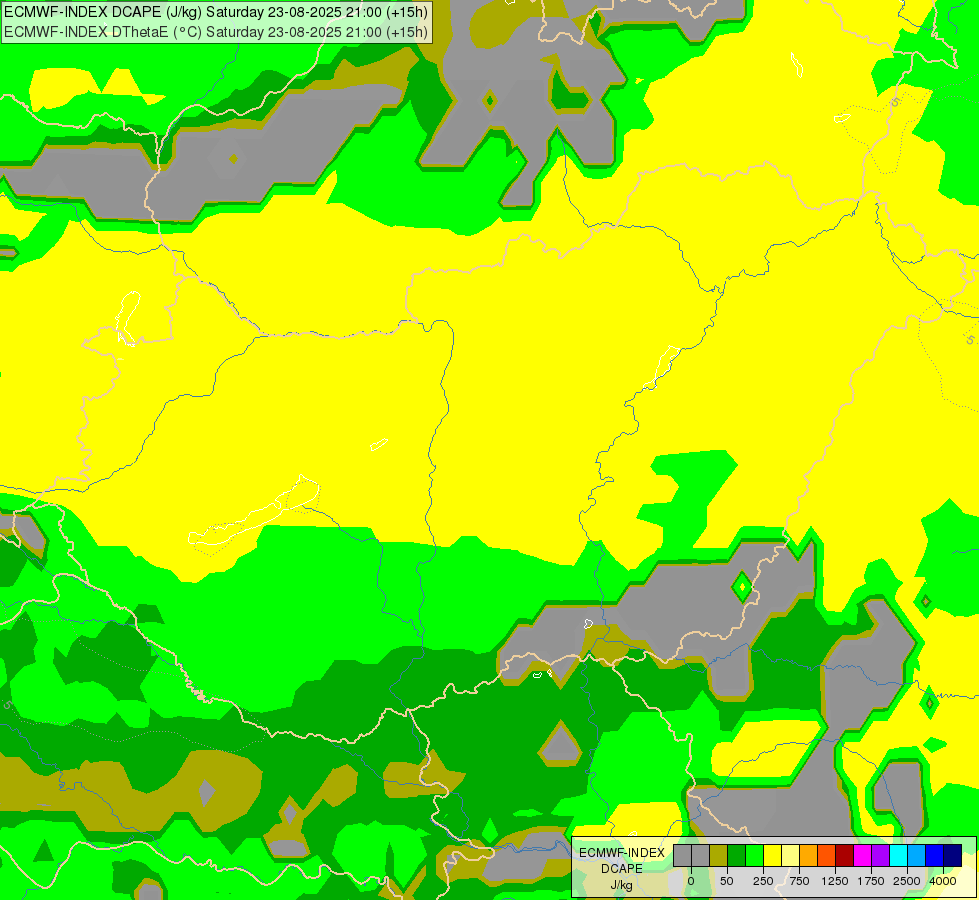This screenshot has height=900, width=979.
Task: Click the red-orange swatch left of 1250
Action: click(827, 855)
